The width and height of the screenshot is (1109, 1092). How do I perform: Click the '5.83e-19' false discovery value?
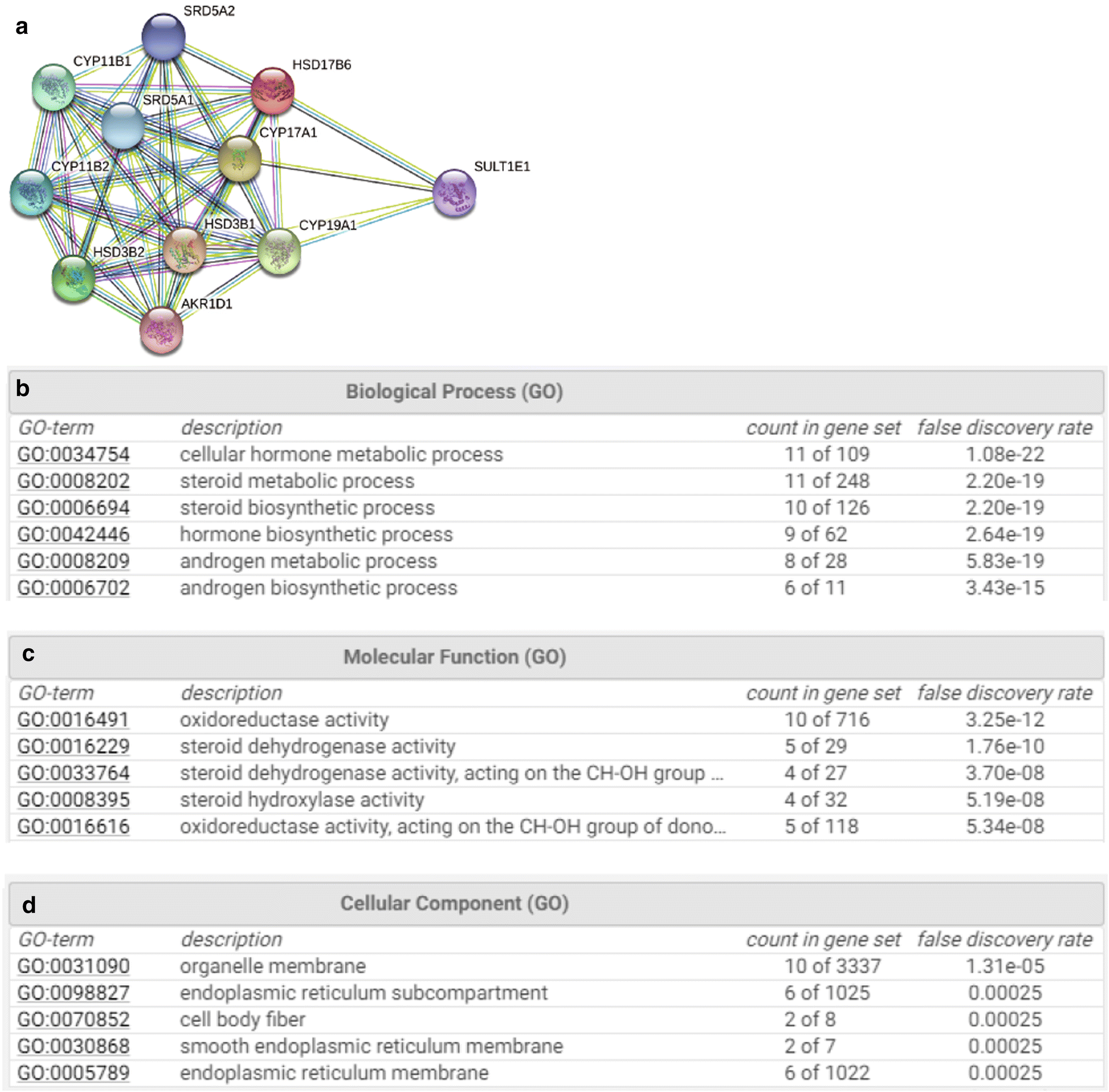tap(1005, 561)
